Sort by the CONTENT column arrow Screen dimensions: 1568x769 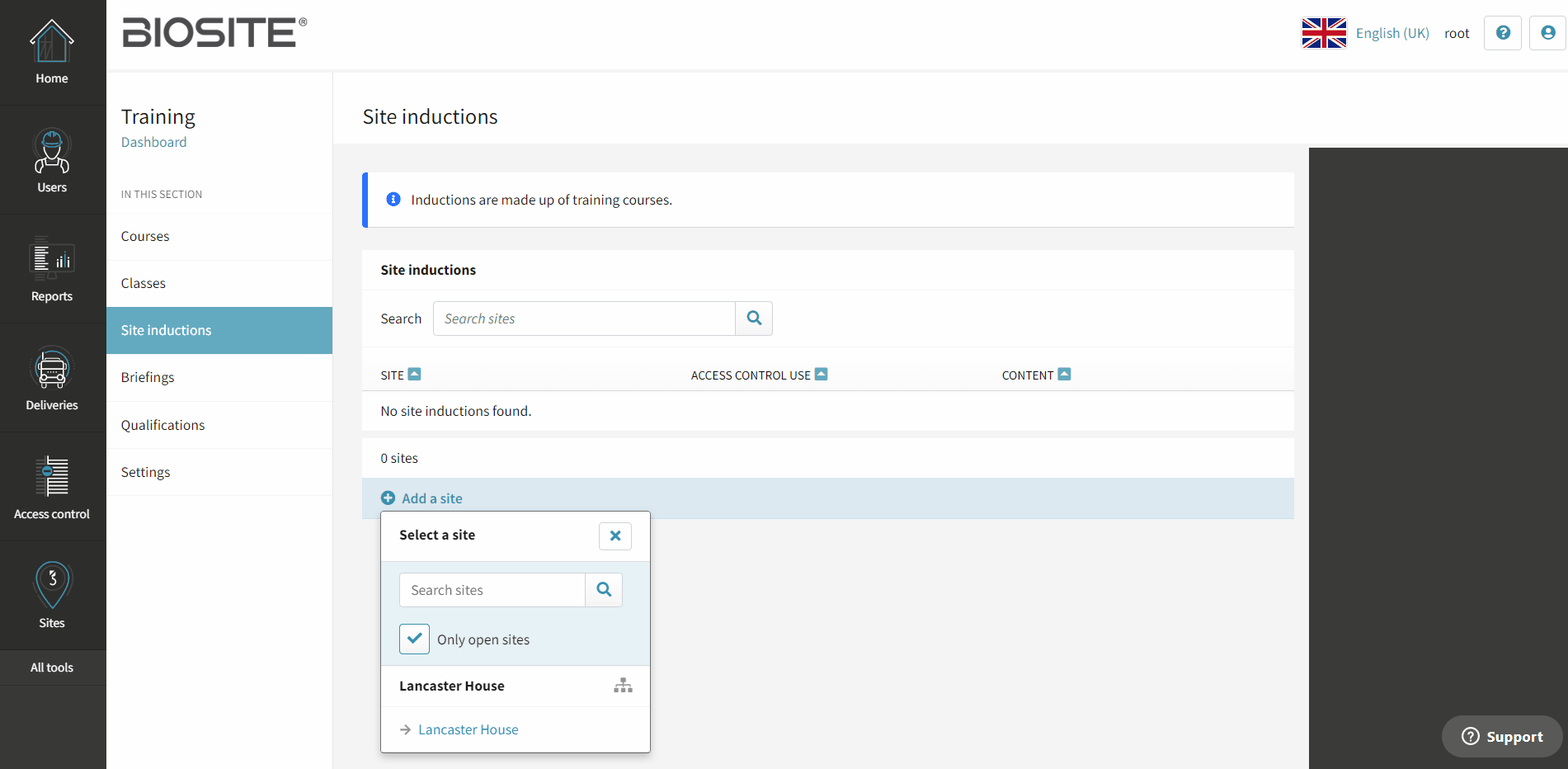pos(1064,374)
